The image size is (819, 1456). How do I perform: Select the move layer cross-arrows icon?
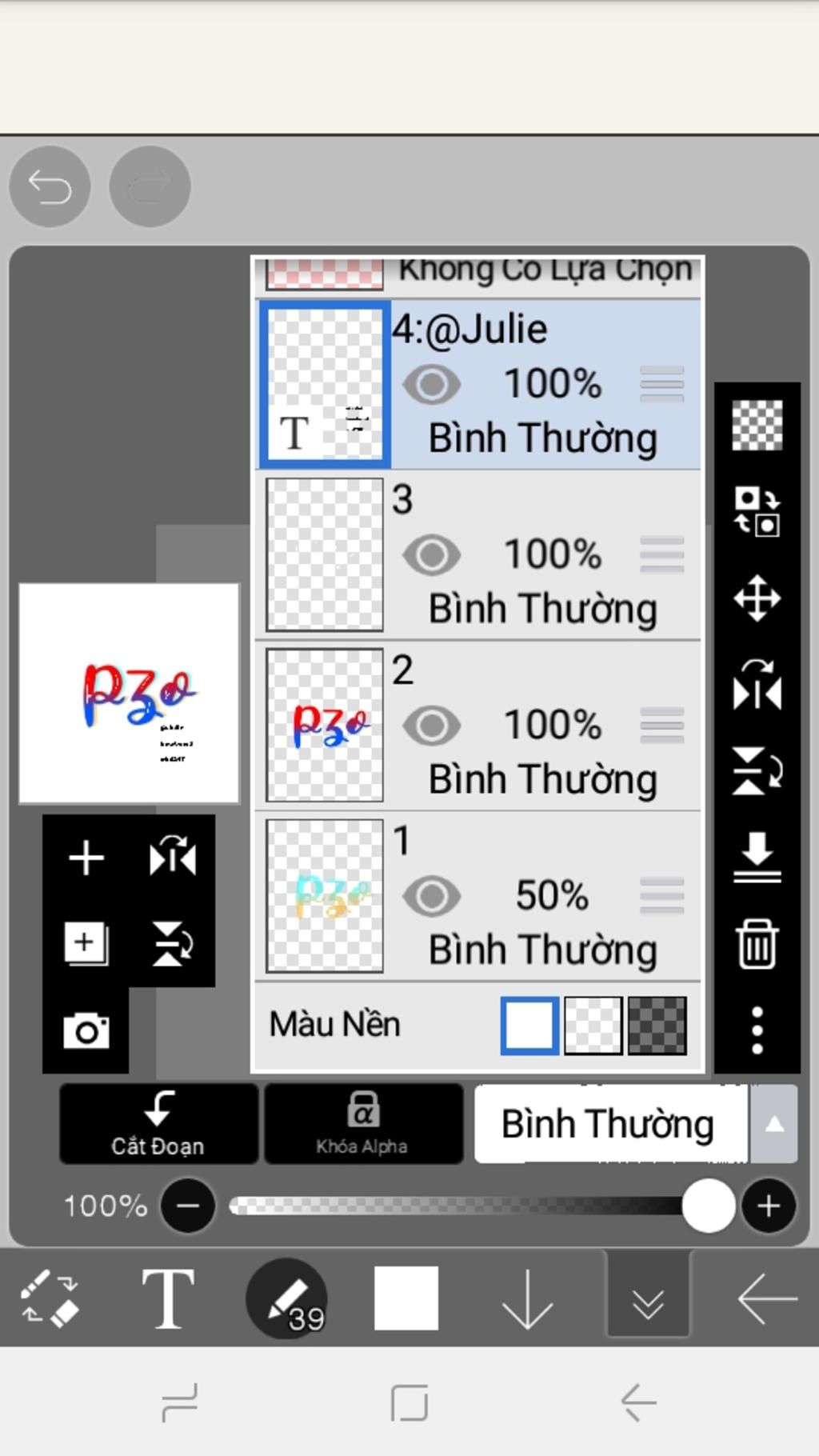757,598
